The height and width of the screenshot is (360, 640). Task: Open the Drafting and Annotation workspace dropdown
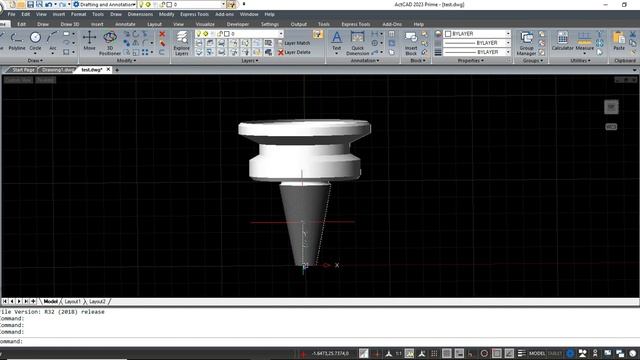tap(104, 4)
